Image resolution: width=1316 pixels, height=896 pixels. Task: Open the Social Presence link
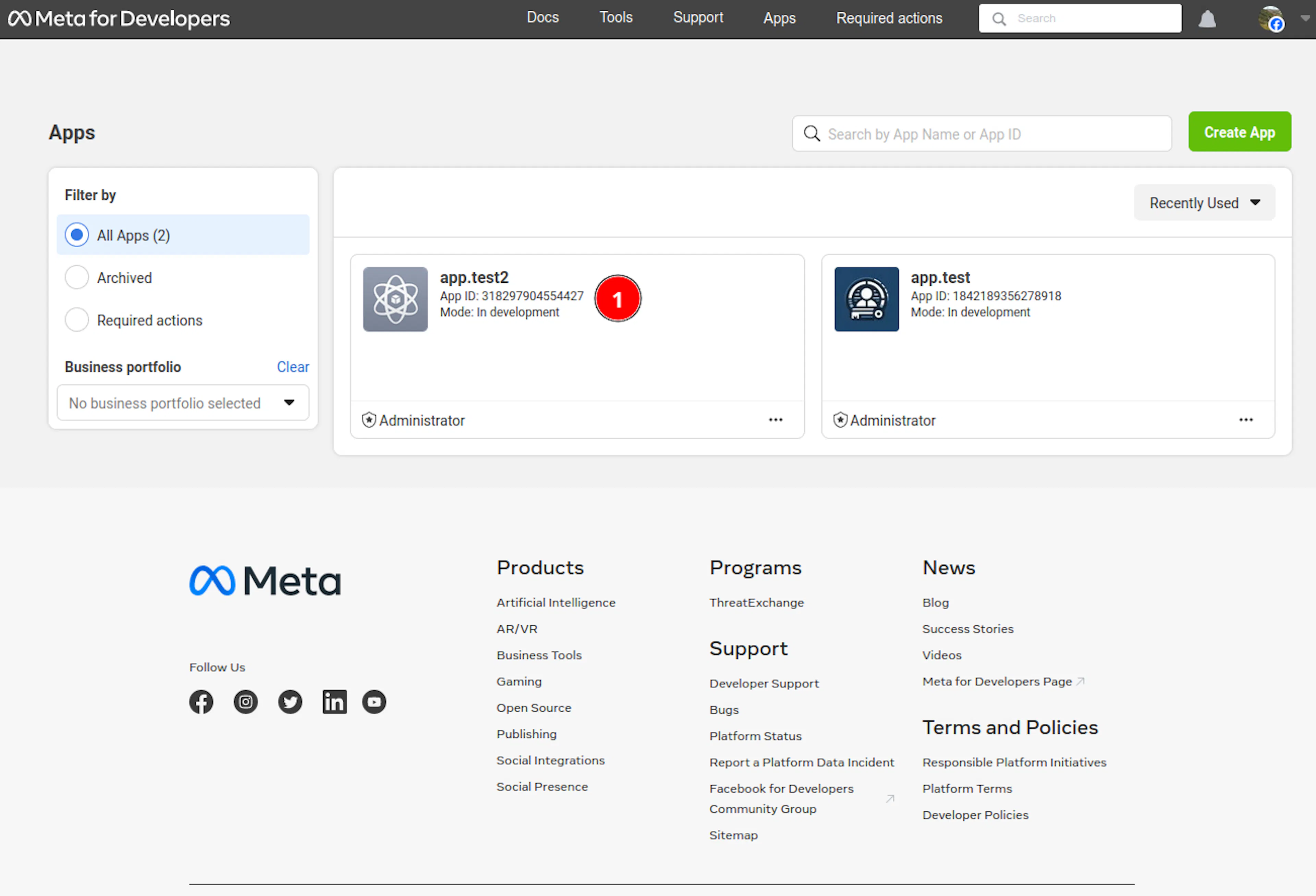[x=542, y=787]
